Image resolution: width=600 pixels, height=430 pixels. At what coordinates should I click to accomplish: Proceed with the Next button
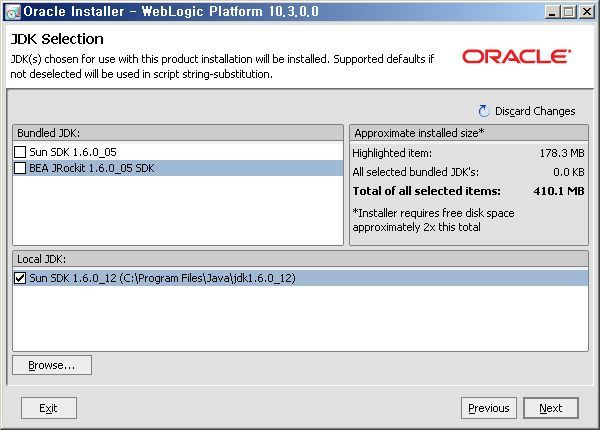[551, 408]
